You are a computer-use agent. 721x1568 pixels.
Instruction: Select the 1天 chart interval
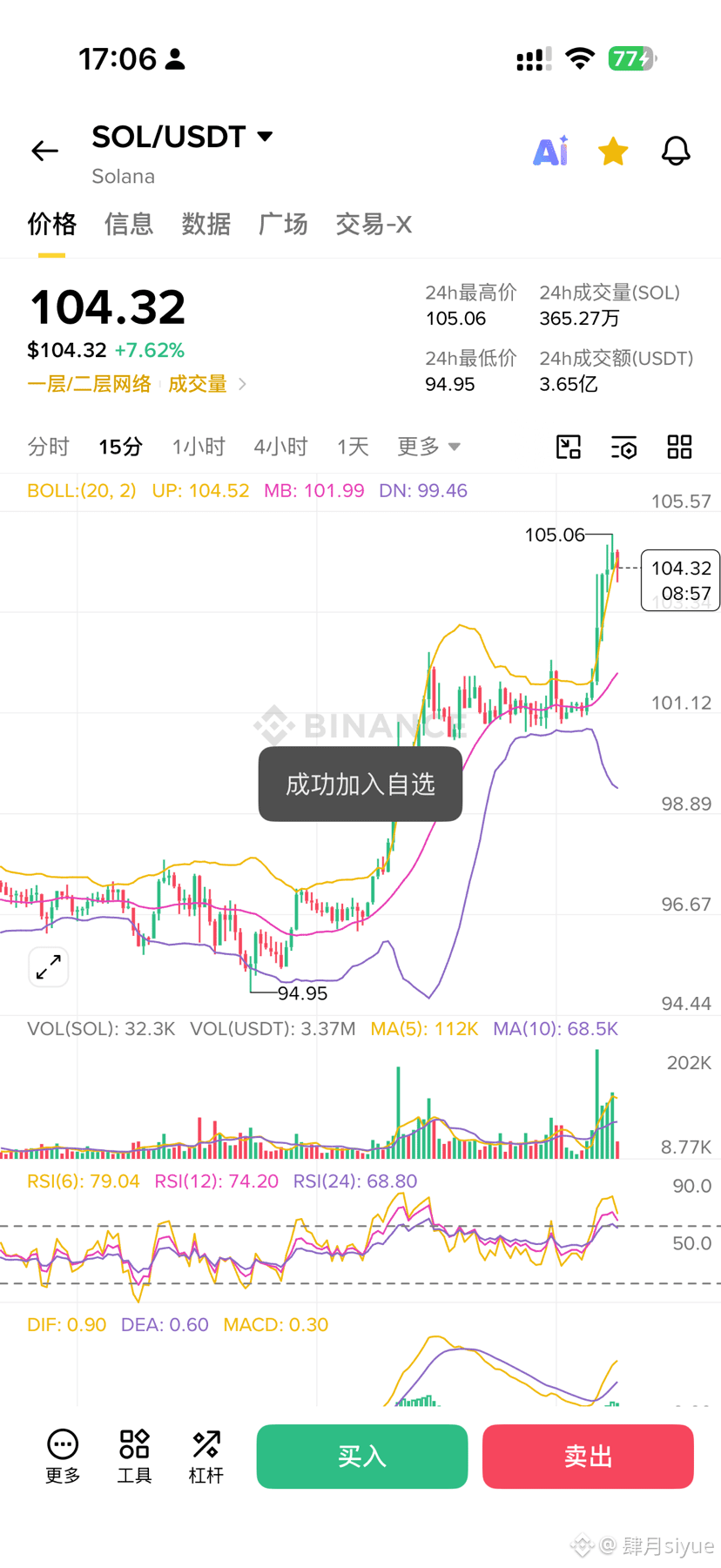tap(353, 447)
